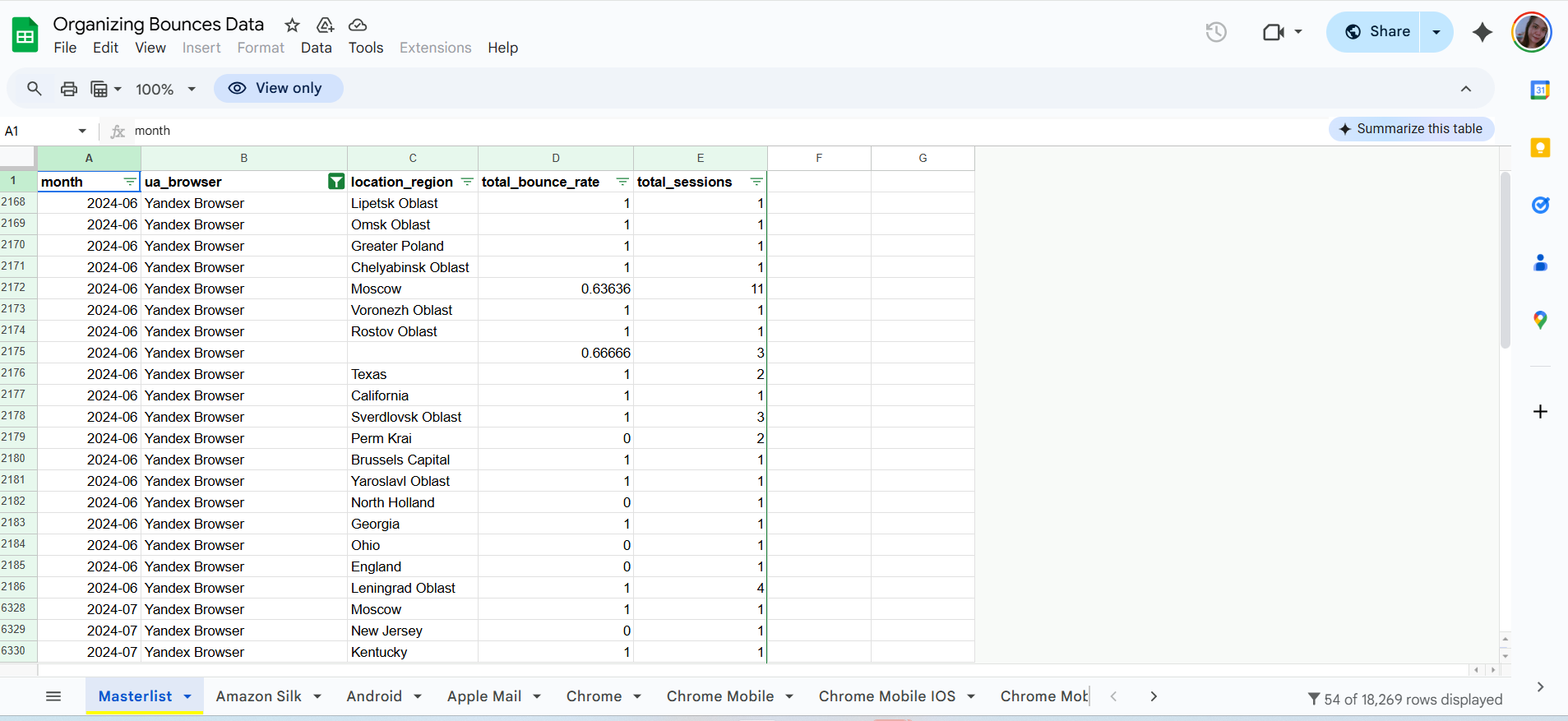Click the document title Organizing Bounces Data
This screenshot has width=1568, height=721.
[159, 25]
